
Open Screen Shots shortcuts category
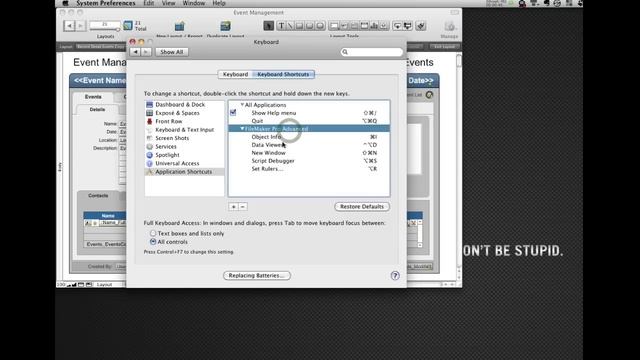point(184,138)
